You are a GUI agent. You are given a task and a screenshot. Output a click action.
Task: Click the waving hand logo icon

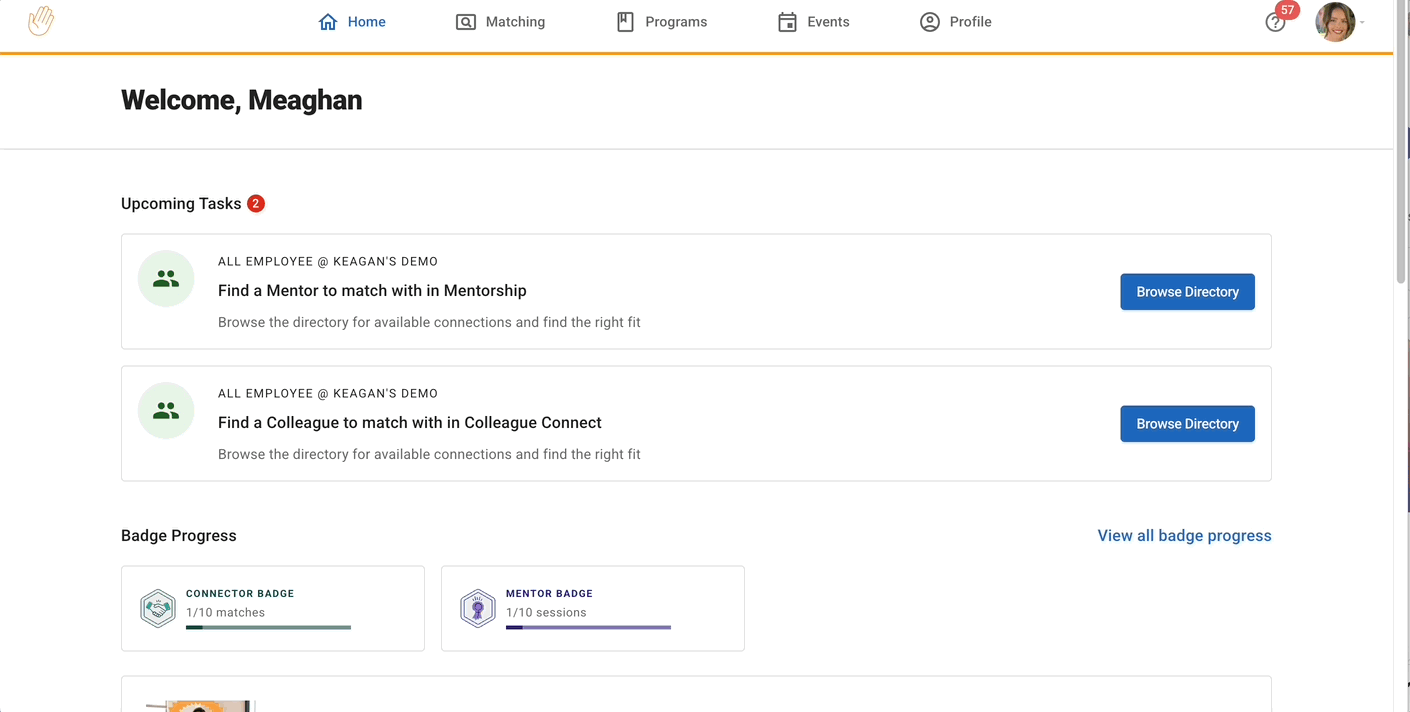click(41, 21)
